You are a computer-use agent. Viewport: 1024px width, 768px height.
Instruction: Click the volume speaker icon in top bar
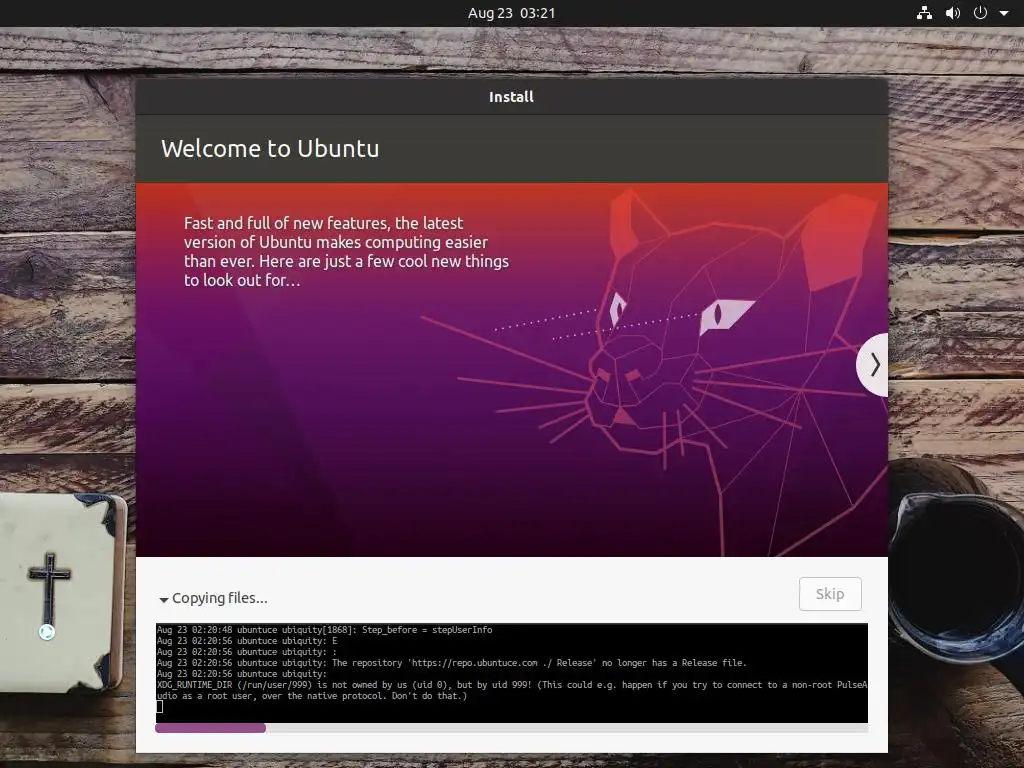953,13
